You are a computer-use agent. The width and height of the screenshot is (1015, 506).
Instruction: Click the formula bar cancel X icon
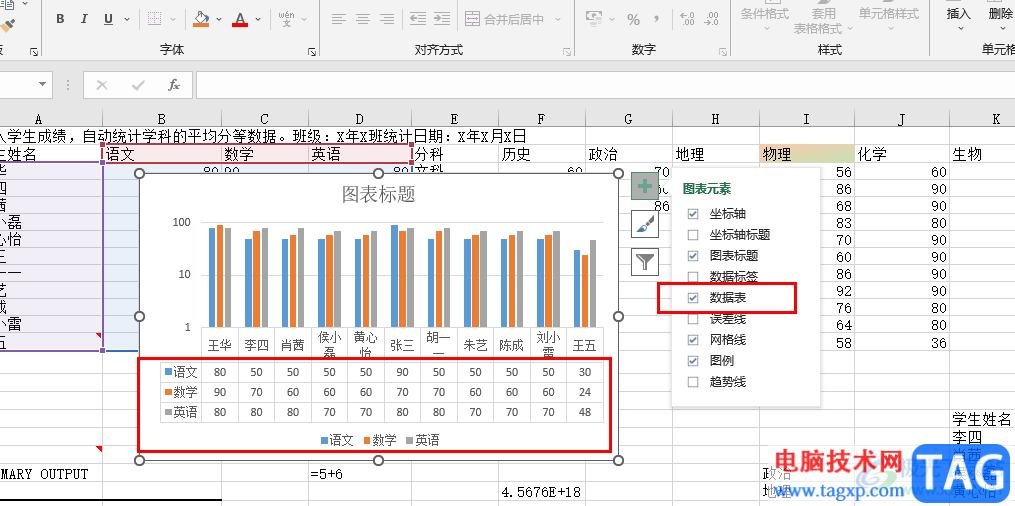(102, 85)
